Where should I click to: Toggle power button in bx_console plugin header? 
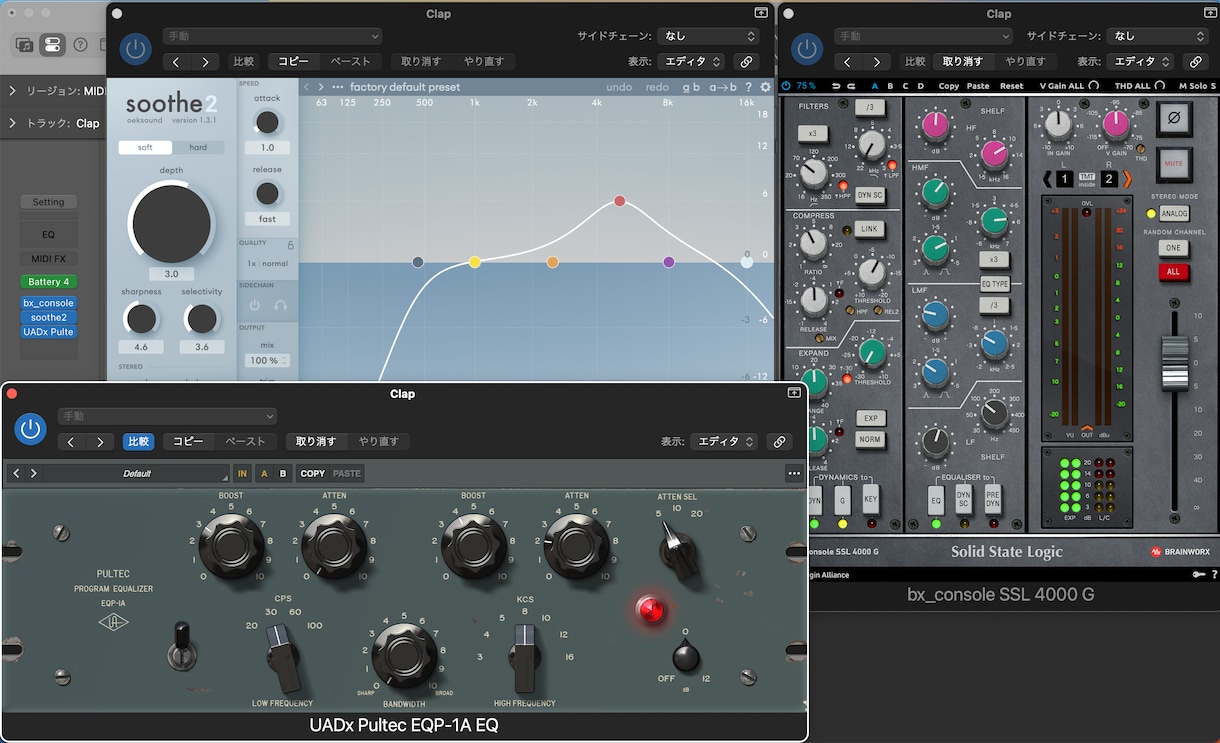pyautogui.click(x=807, y=49)
